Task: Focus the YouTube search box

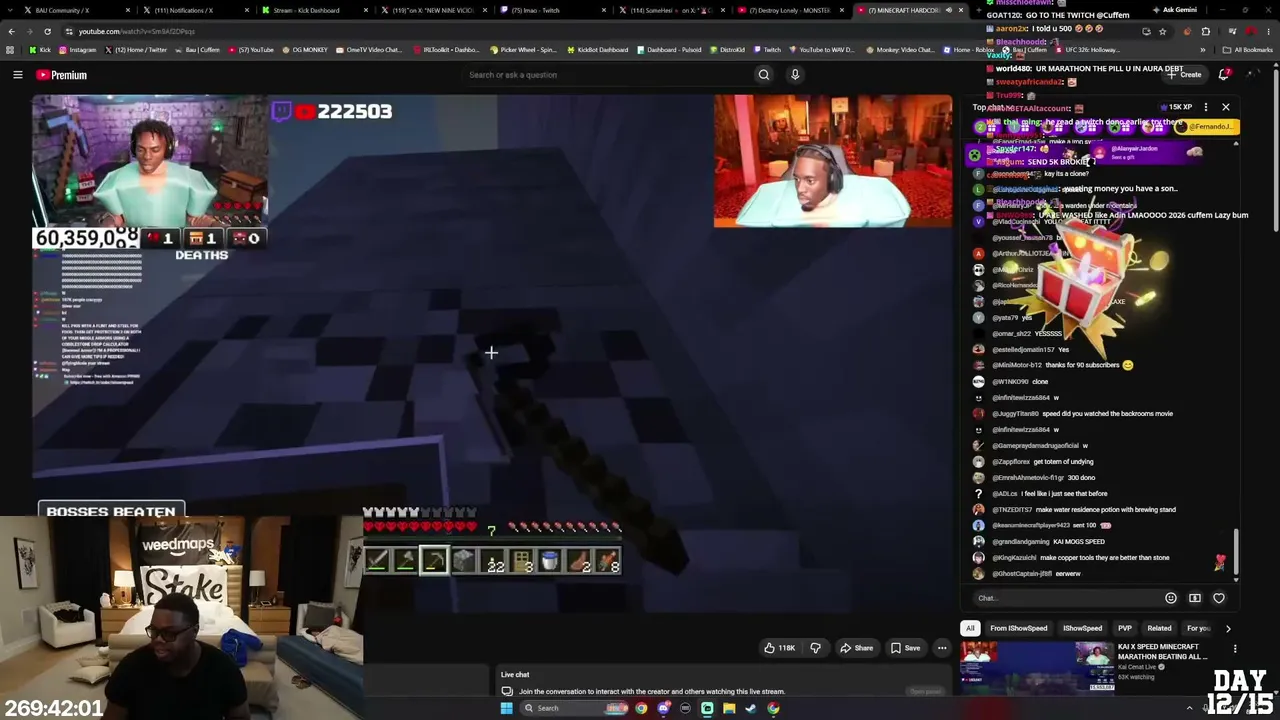Action: [x=610, y=75]
